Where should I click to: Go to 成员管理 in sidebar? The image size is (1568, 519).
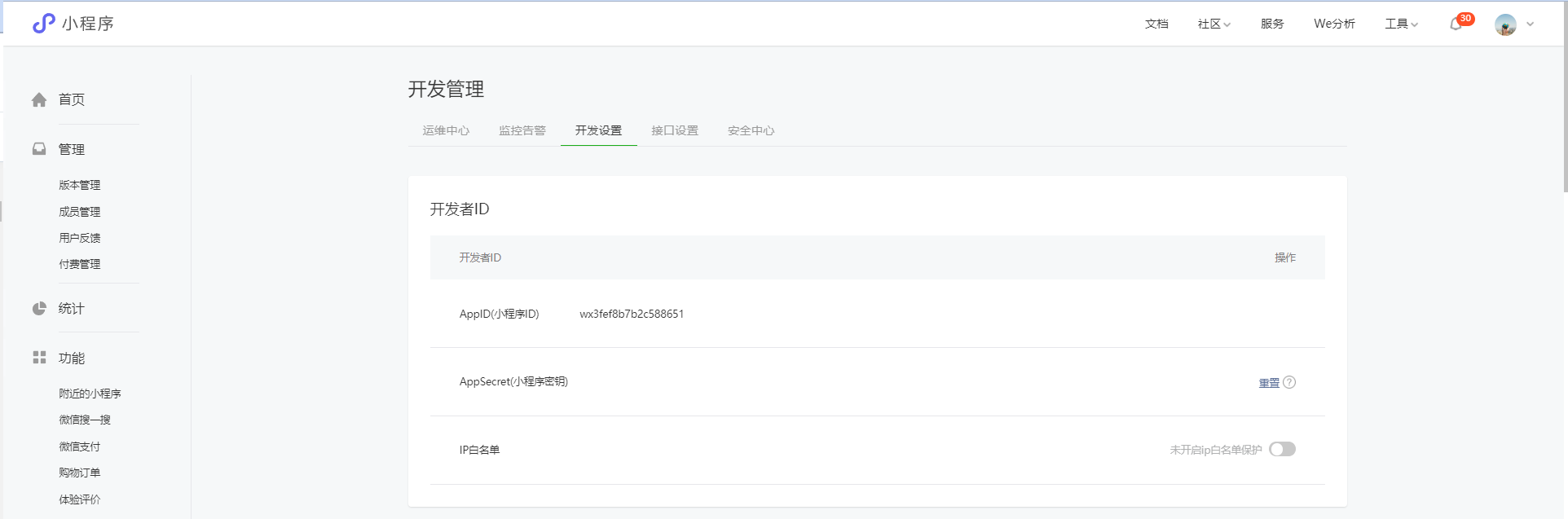point(80,212)
